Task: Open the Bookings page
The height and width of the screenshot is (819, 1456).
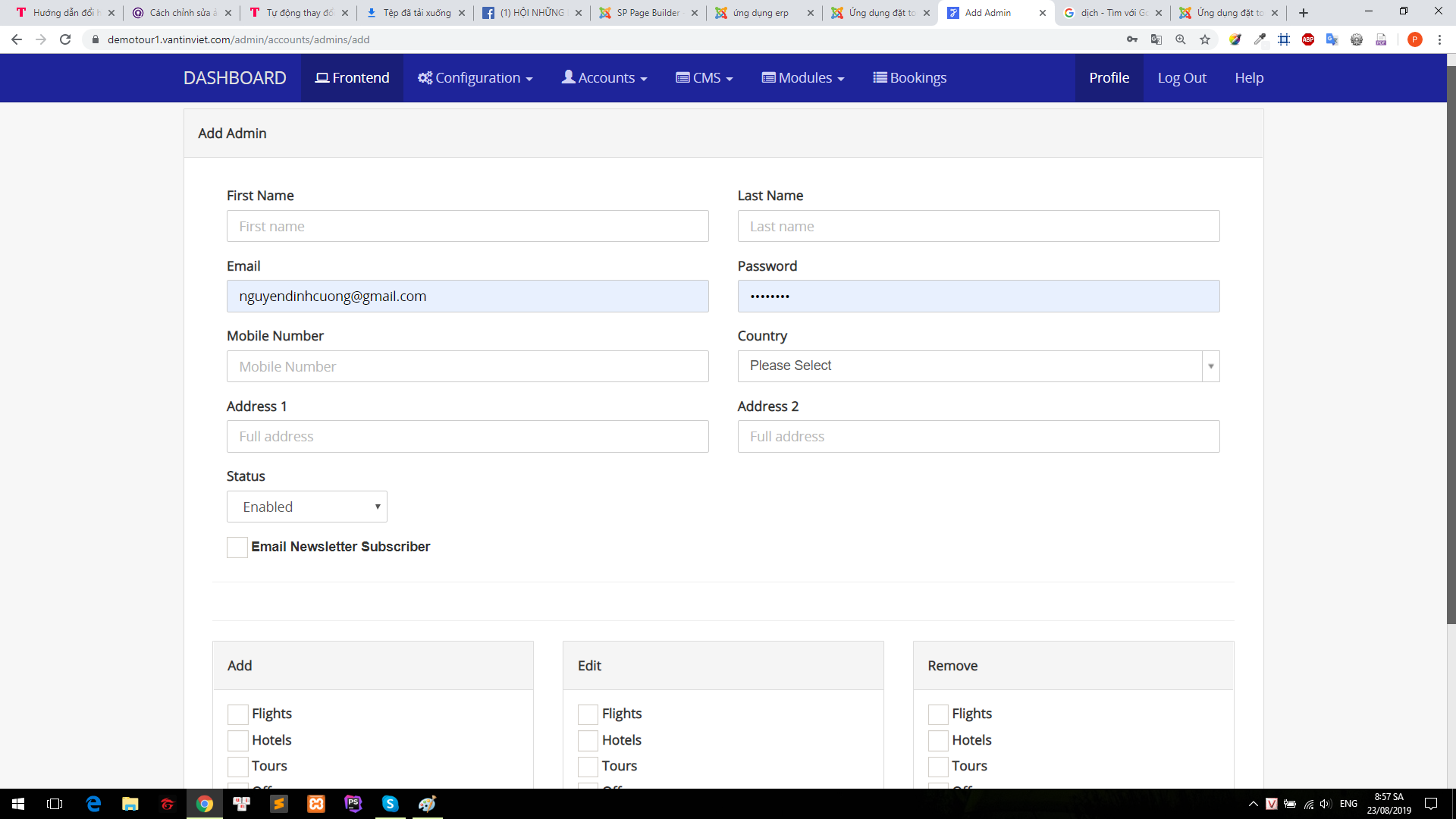Action: 910,78
